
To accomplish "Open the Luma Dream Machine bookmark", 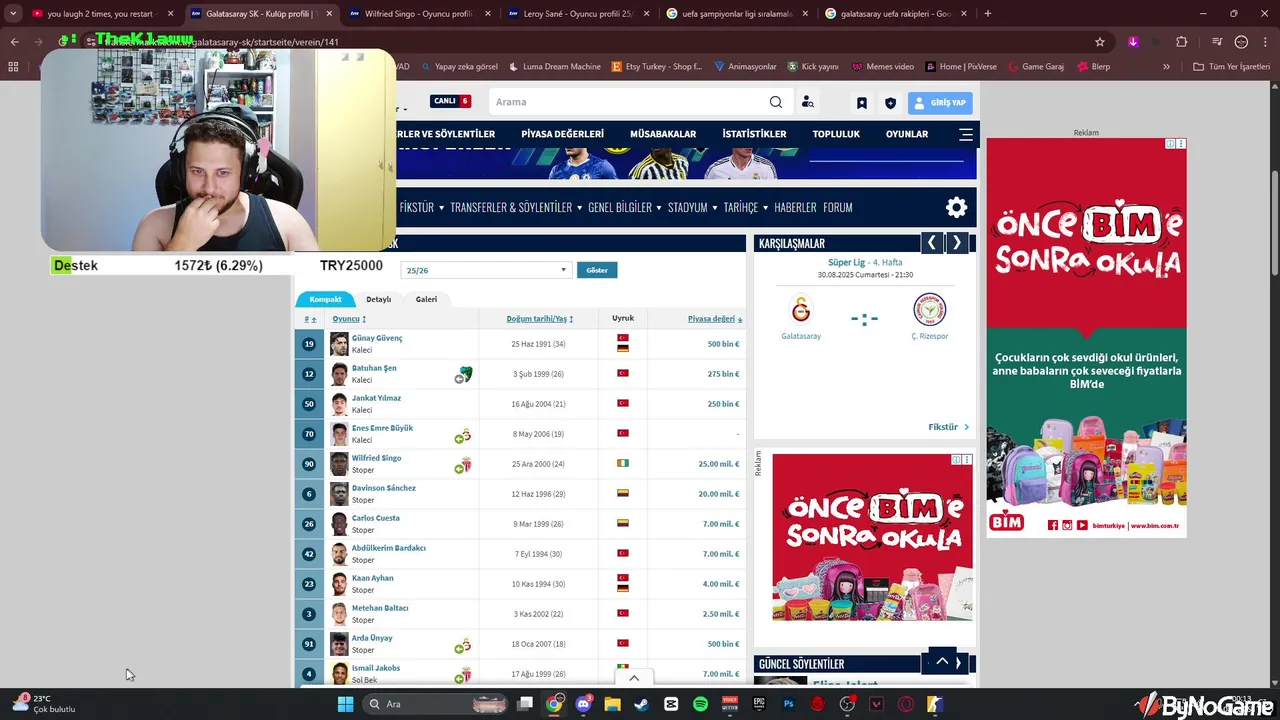I will (555, 66).
